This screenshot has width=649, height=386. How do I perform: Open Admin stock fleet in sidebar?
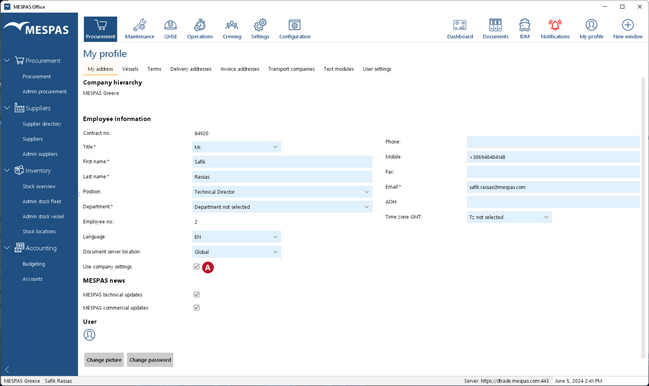41,201
